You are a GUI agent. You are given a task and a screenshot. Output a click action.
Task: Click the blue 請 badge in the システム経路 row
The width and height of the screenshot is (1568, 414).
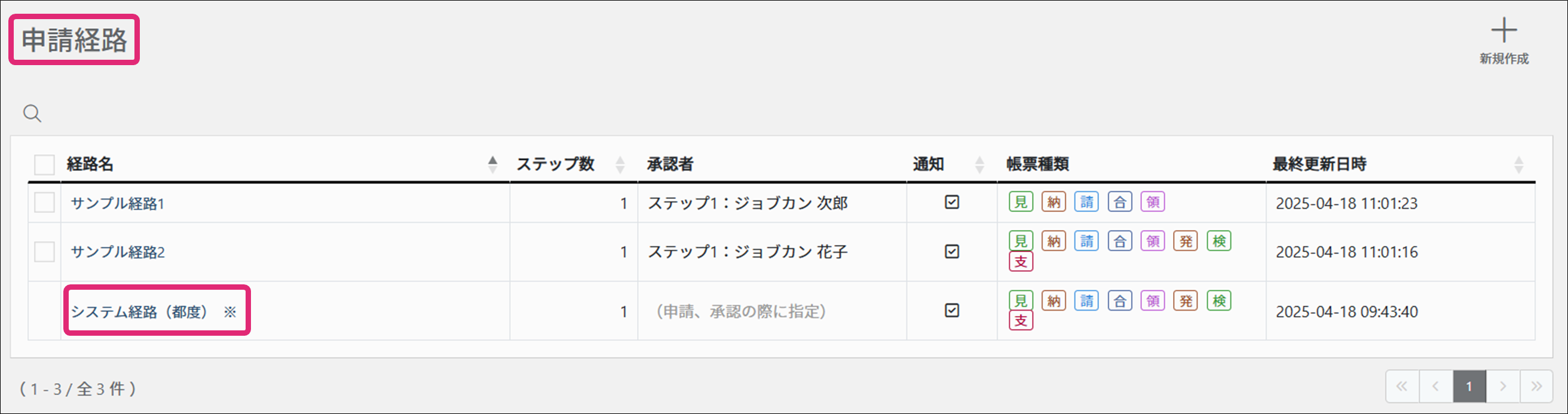pyautogui.click(x=1086, y=300)
